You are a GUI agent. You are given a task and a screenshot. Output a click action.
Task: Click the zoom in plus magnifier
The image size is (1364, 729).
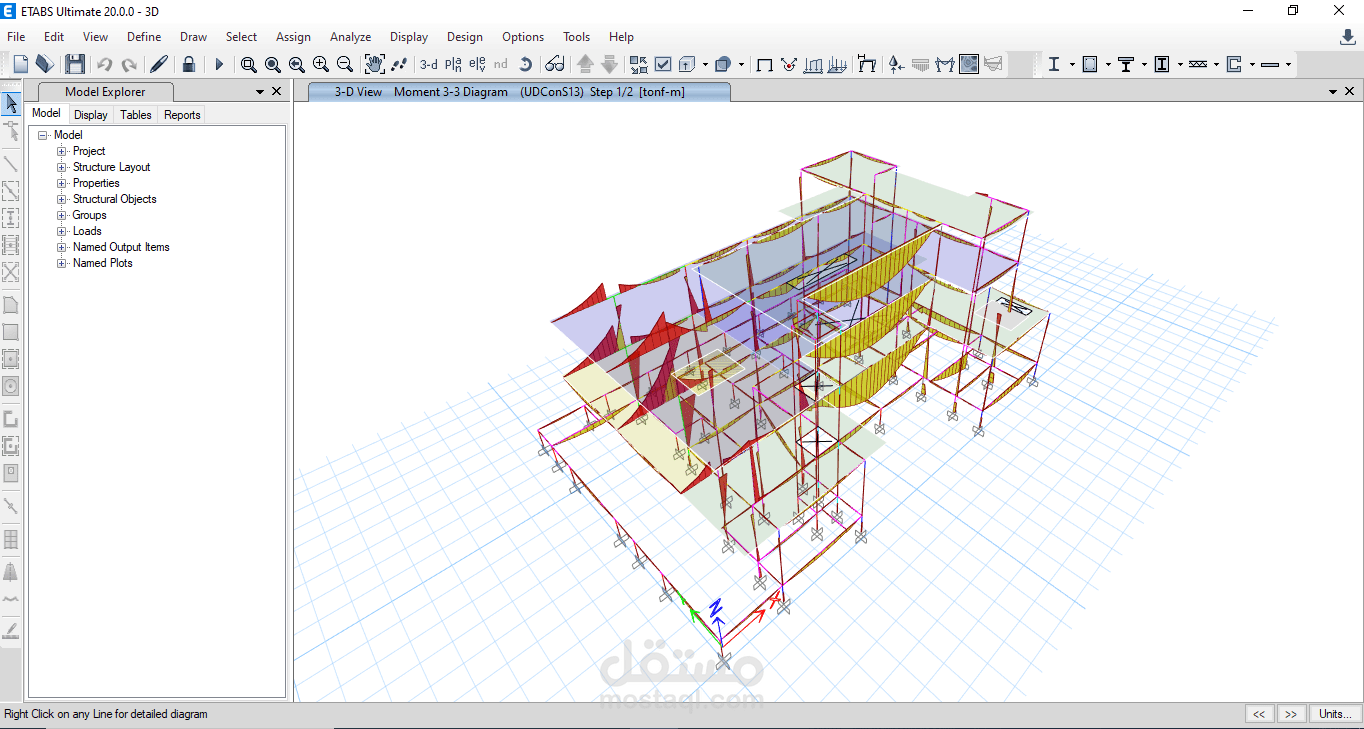pyautogui.click(x=321, y=64)
